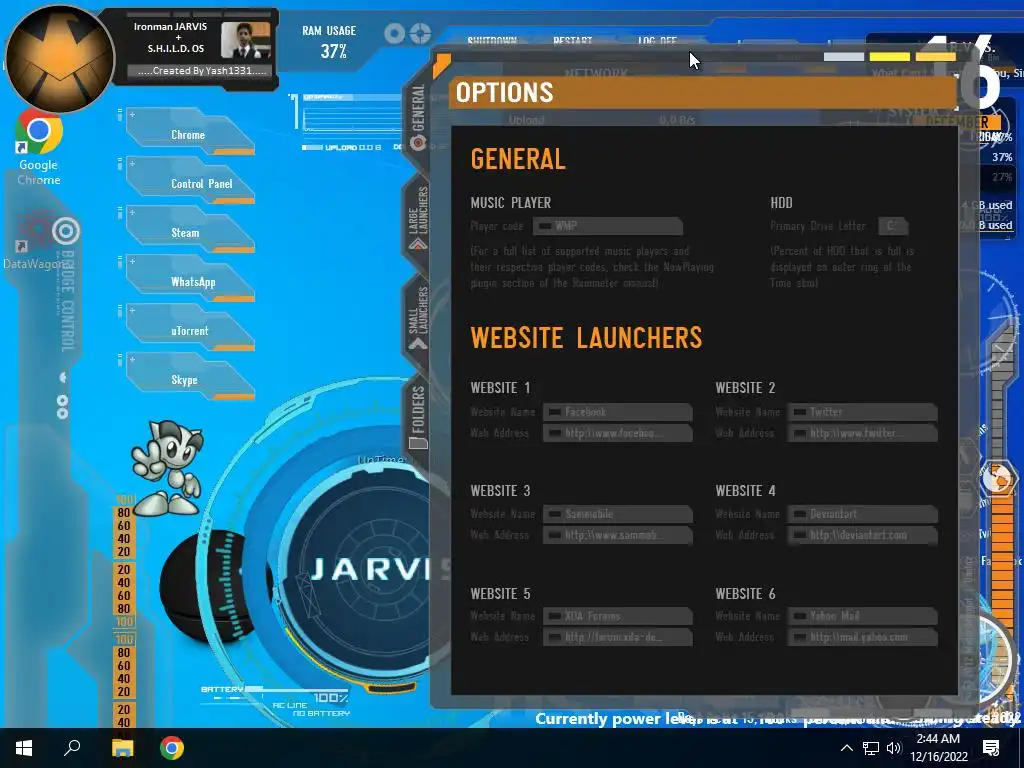Edit the Player code WMP field
Viewport: 1024px width, 768px height.
tap(608, 226)
